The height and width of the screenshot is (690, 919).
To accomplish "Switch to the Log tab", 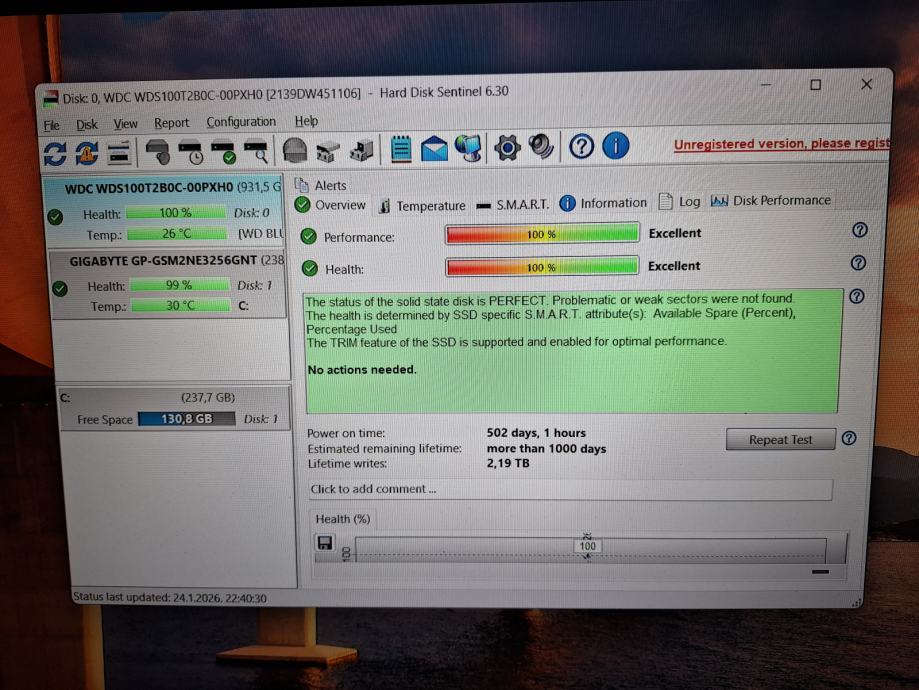I will [x=679, y=202].
